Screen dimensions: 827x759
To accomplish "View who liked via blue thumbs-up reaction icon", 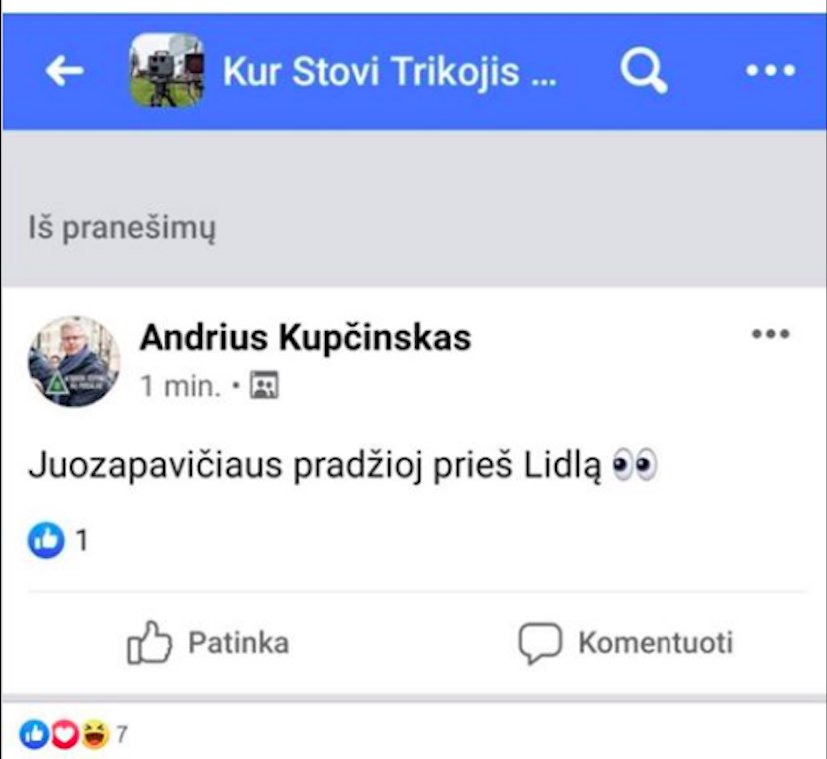I will coord(46,540).
